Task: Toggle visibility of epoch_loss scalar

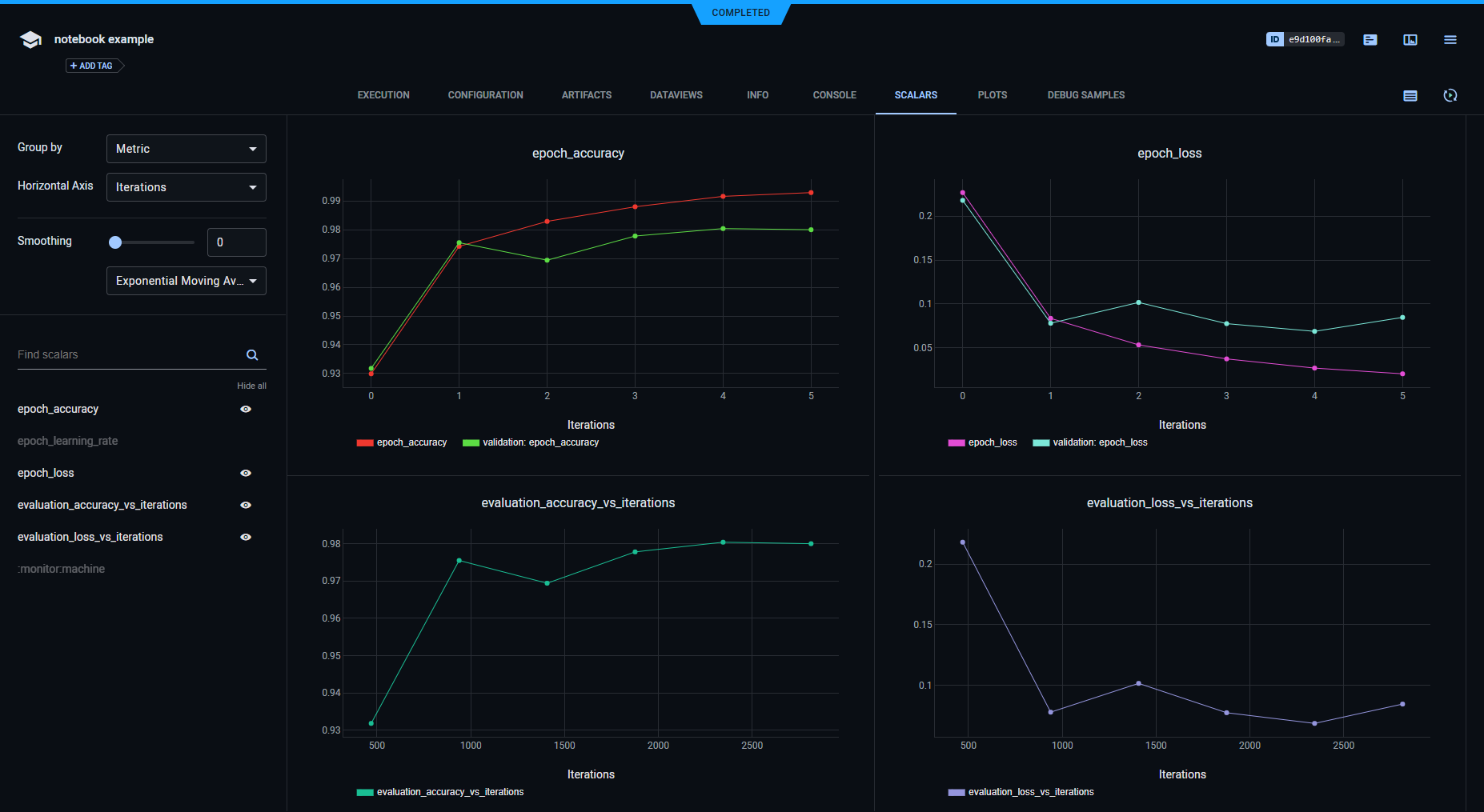Action: (246, 473)
